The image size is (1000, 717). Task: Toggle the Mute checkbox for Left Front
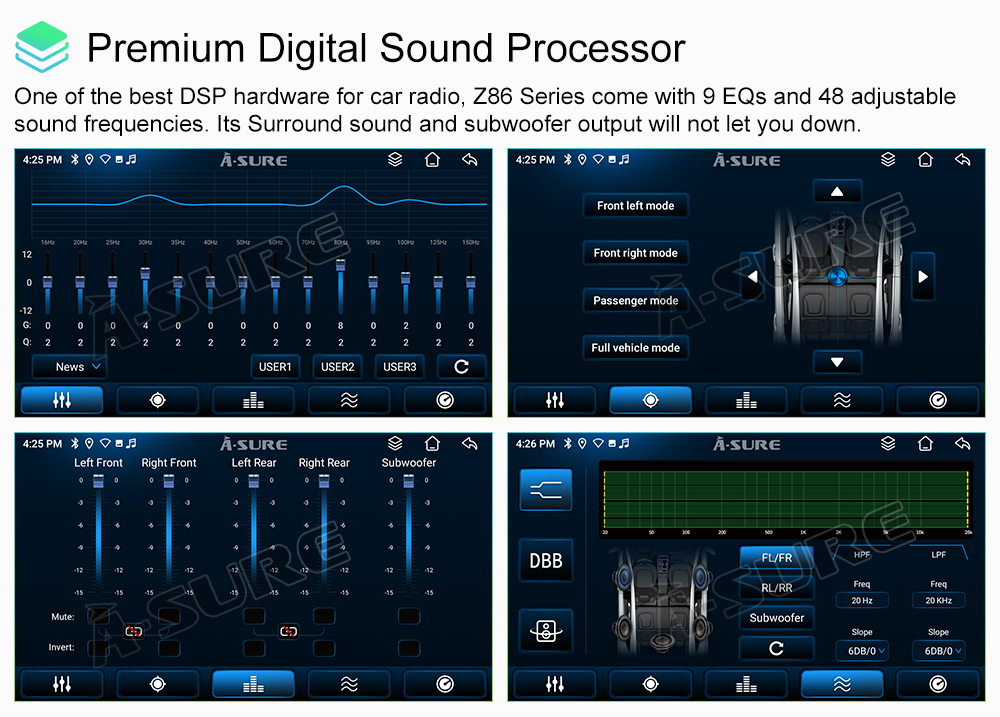tap(98, 616)
